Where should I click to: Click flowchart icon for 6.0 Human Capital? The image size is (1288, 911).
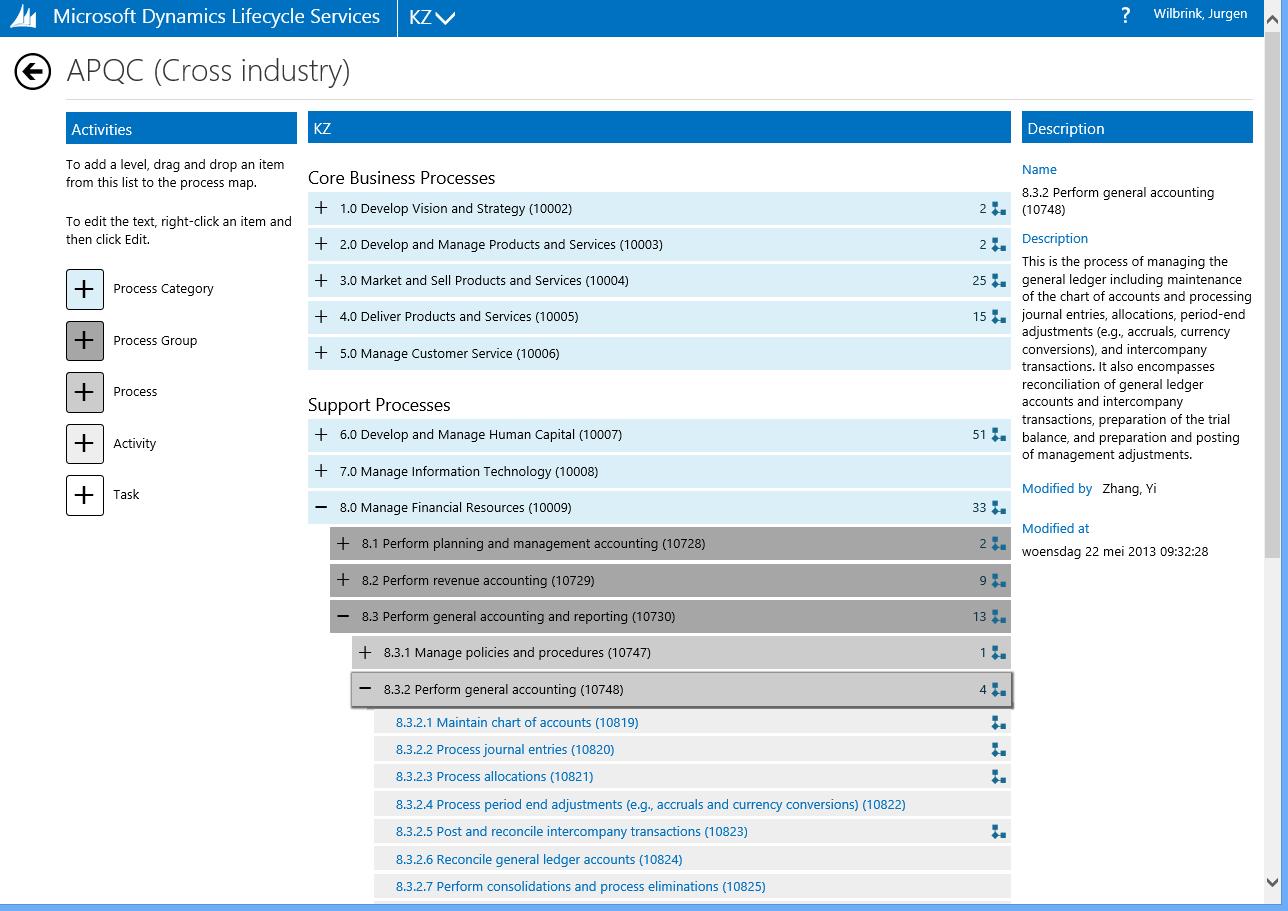[x=998, y=435]
